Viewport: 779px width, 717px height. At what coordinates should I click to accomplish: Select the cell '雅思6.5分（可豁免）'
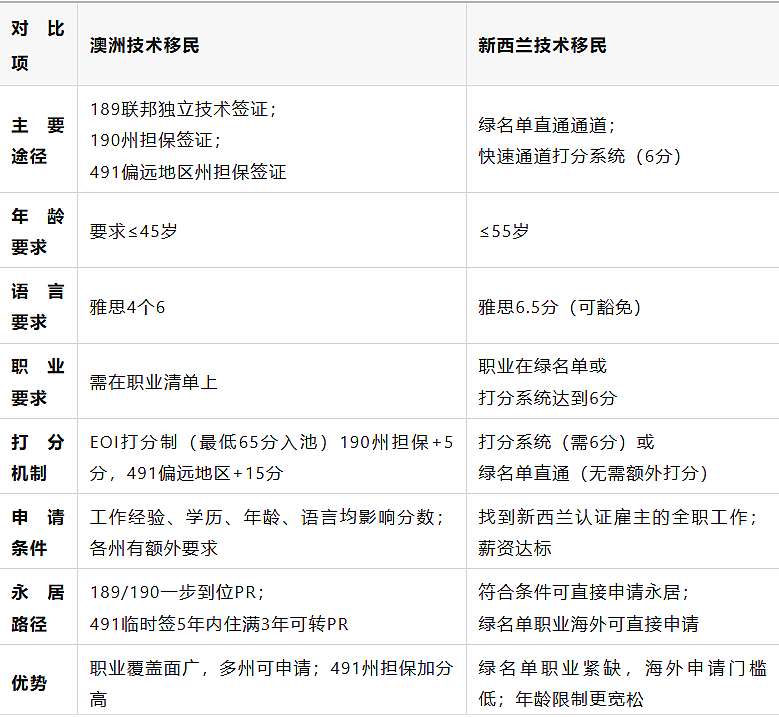pos(560,307)
